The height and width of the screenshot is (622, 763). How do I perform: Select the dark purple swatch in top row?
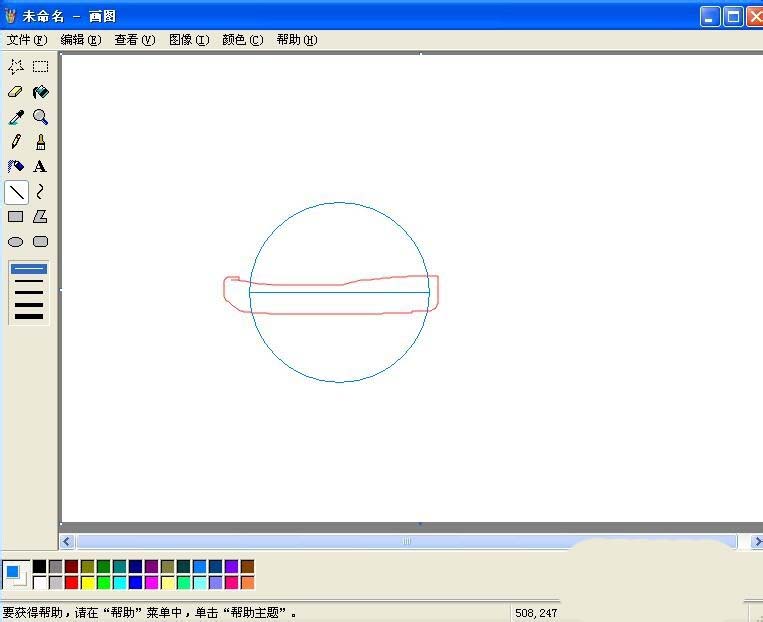pyautogui.click(x=151, y=567)
